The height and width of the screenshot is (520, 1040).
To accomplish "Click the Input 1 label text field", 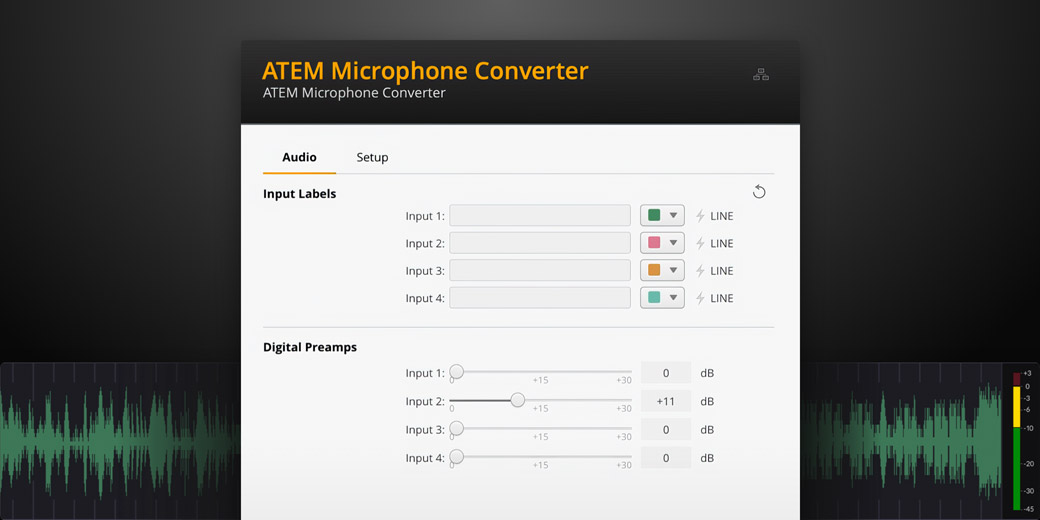I will coord(540,216).
